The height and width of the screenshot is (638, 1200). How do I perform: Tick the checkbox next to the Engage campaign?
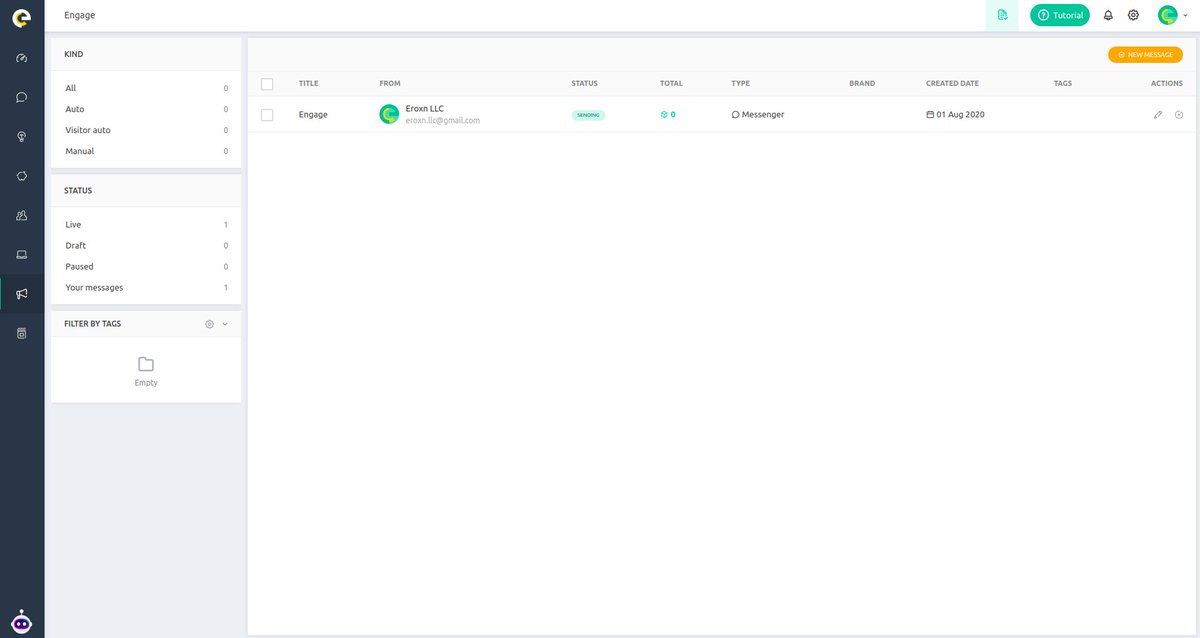point(267,114)
